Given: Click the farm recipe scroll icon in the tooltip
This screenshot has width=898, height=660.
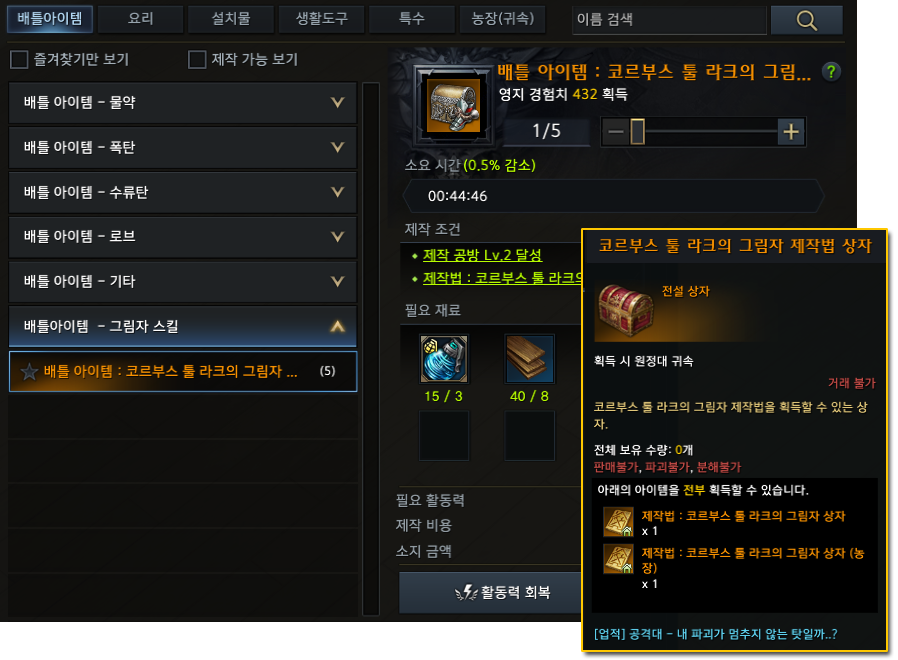Looking at the screenshot, I should [619, 559].
